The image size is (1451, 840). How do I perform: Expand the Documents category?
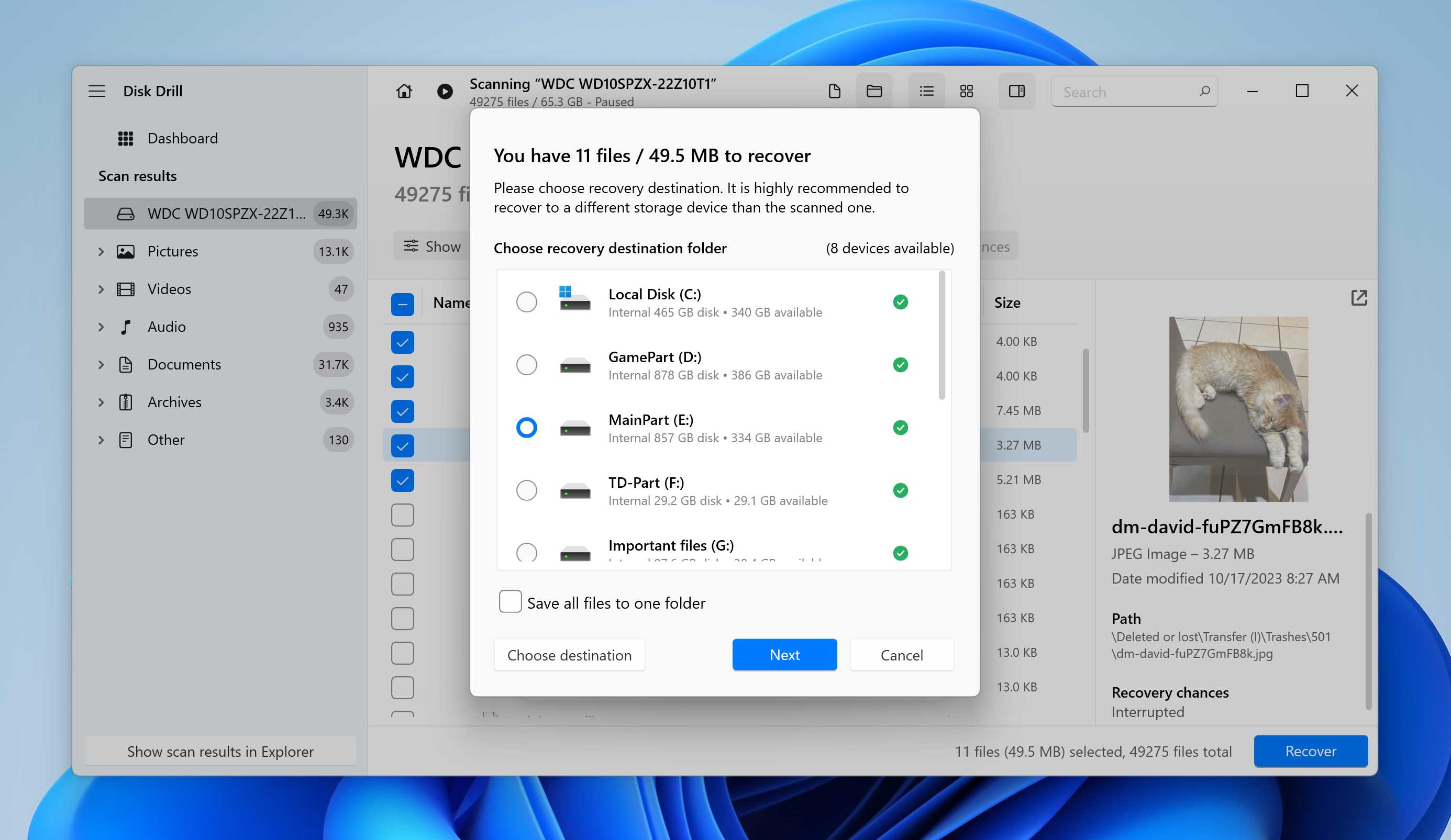pyautogui.click(x=101, y=364)
